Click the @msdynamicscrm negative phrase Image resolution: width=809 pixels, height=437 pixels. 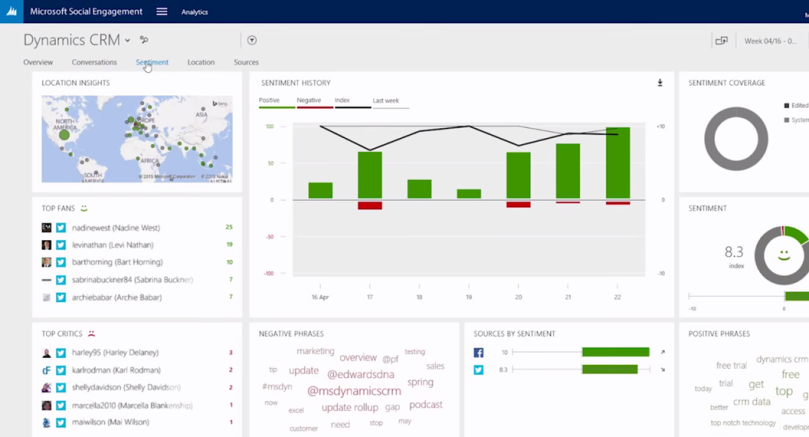click(x=354, y=391)
